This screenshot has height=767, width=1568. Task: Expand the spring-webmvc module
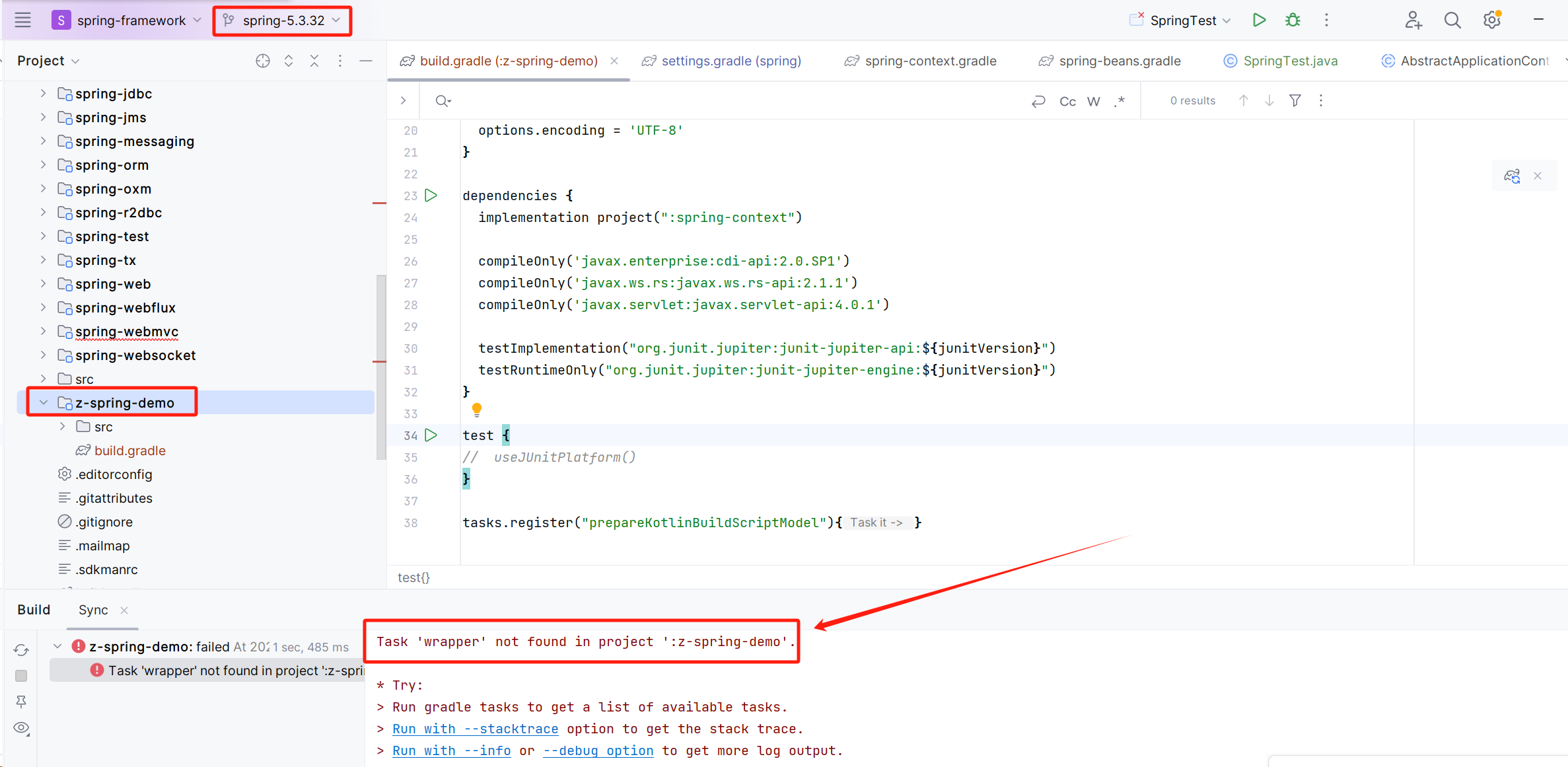pyautogui.click(x=43, y=332)
